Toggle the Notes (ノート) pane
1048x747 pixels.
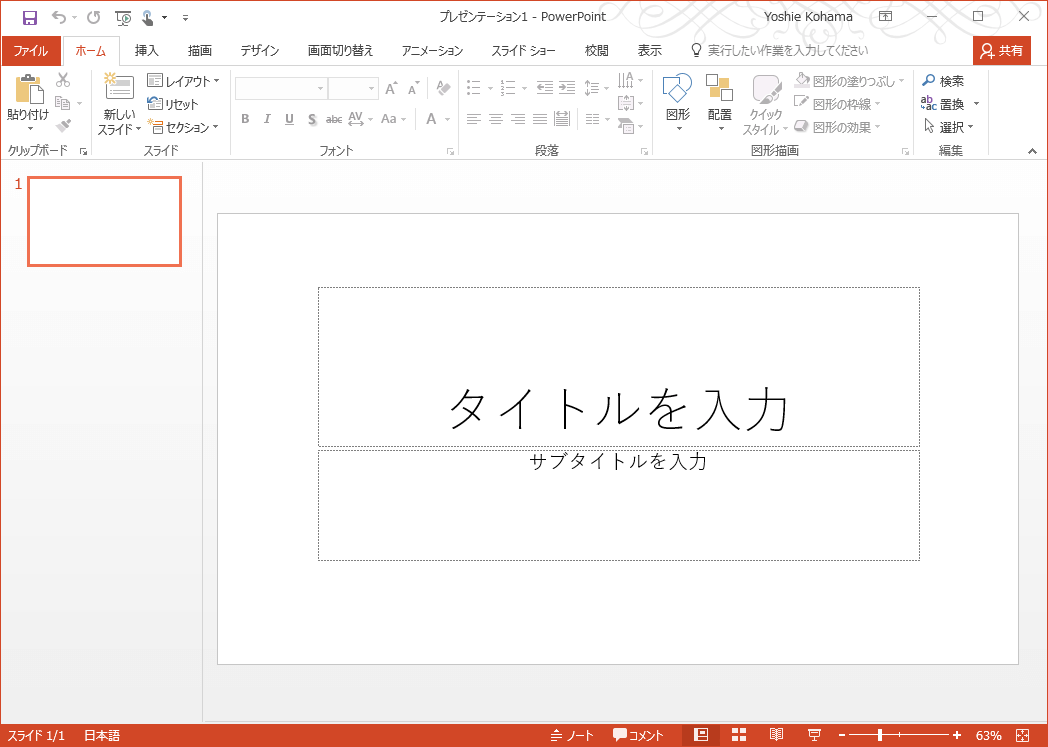tap(572, 735)
